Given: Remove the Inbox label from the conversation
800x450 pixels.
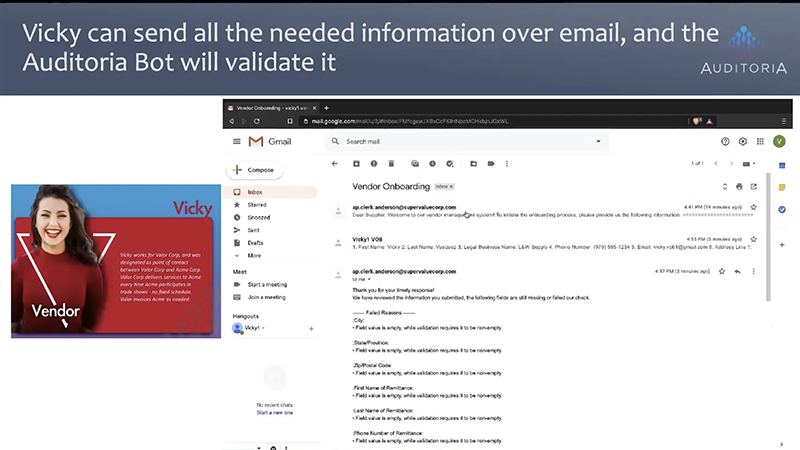Looking at the screenshot, I should click(x=451, y=187).
